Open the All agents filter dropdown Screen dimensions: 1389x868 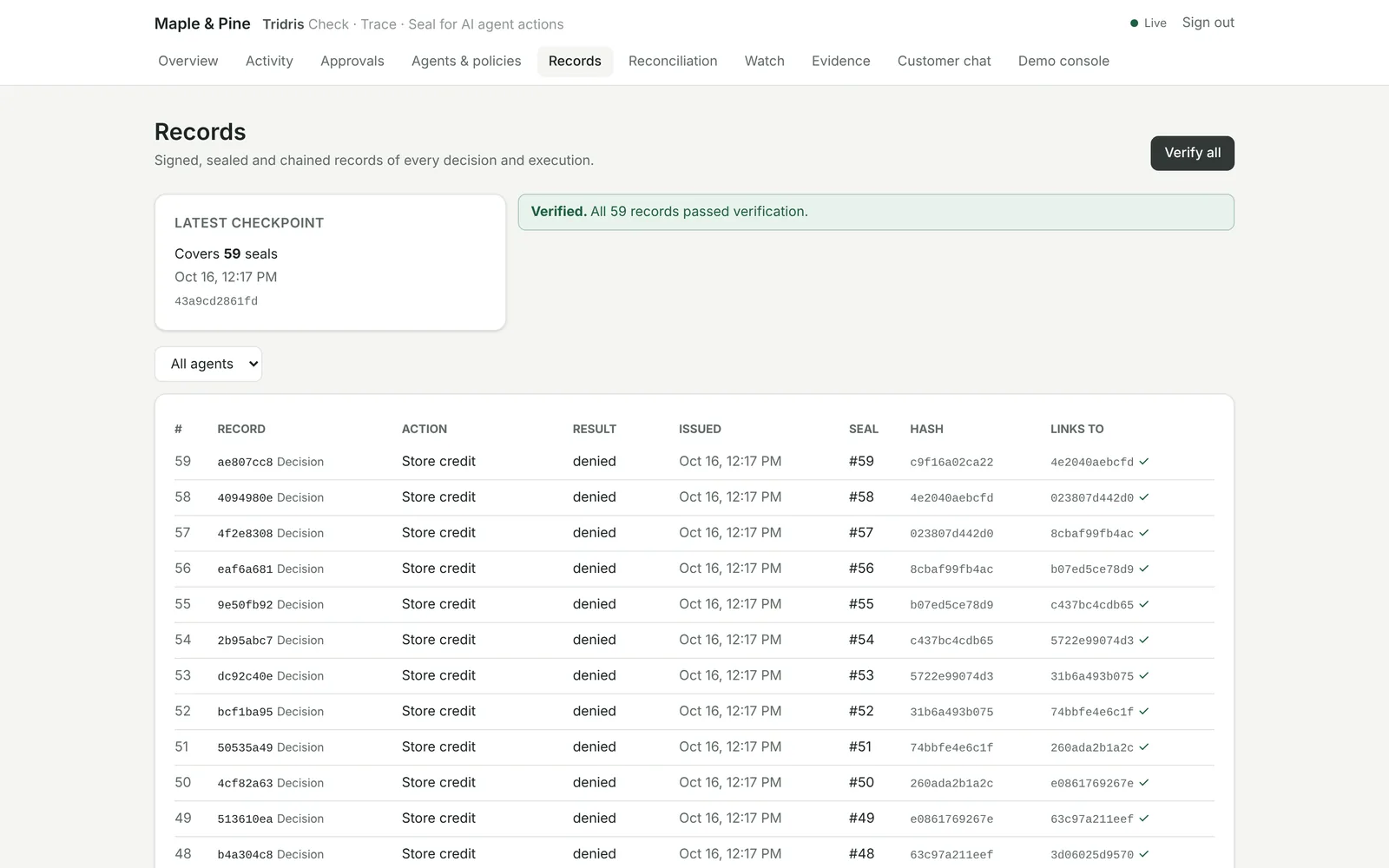[208, 364]
